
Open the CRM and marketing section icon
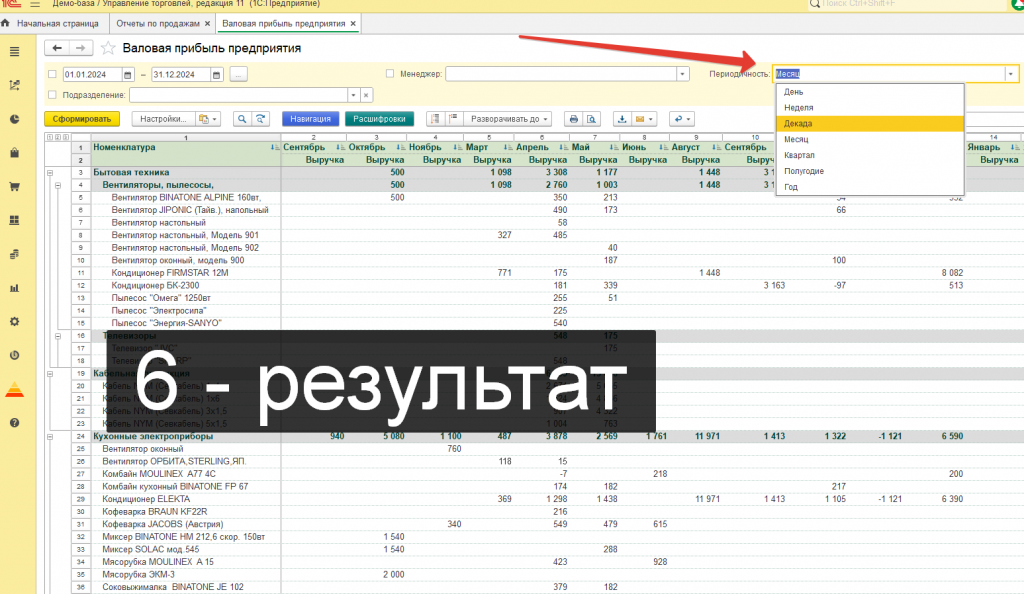coord(14,86)
